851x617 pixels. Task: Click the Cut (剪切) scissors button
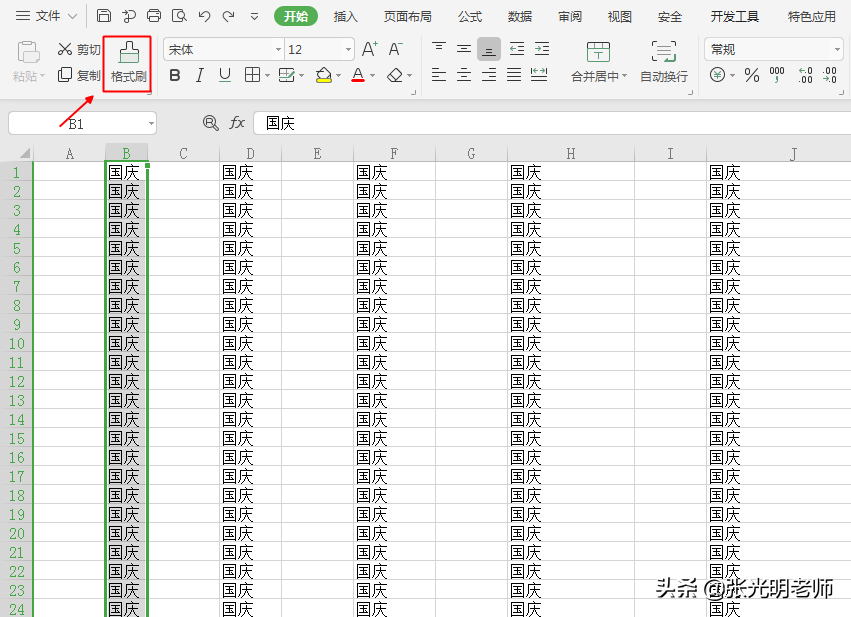(79, 49)
